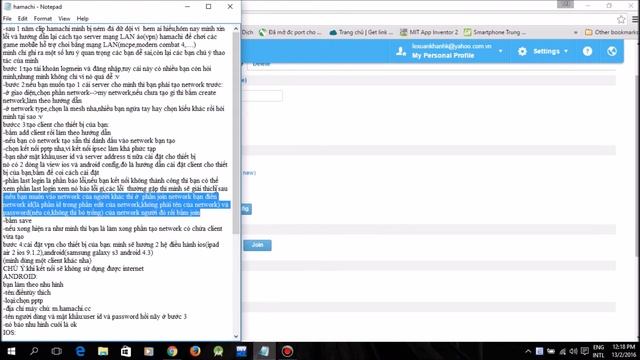Screen dimensions: 640x360
Task: Open the Windows Store taskbar icon
Action: (x=126, y=351)
